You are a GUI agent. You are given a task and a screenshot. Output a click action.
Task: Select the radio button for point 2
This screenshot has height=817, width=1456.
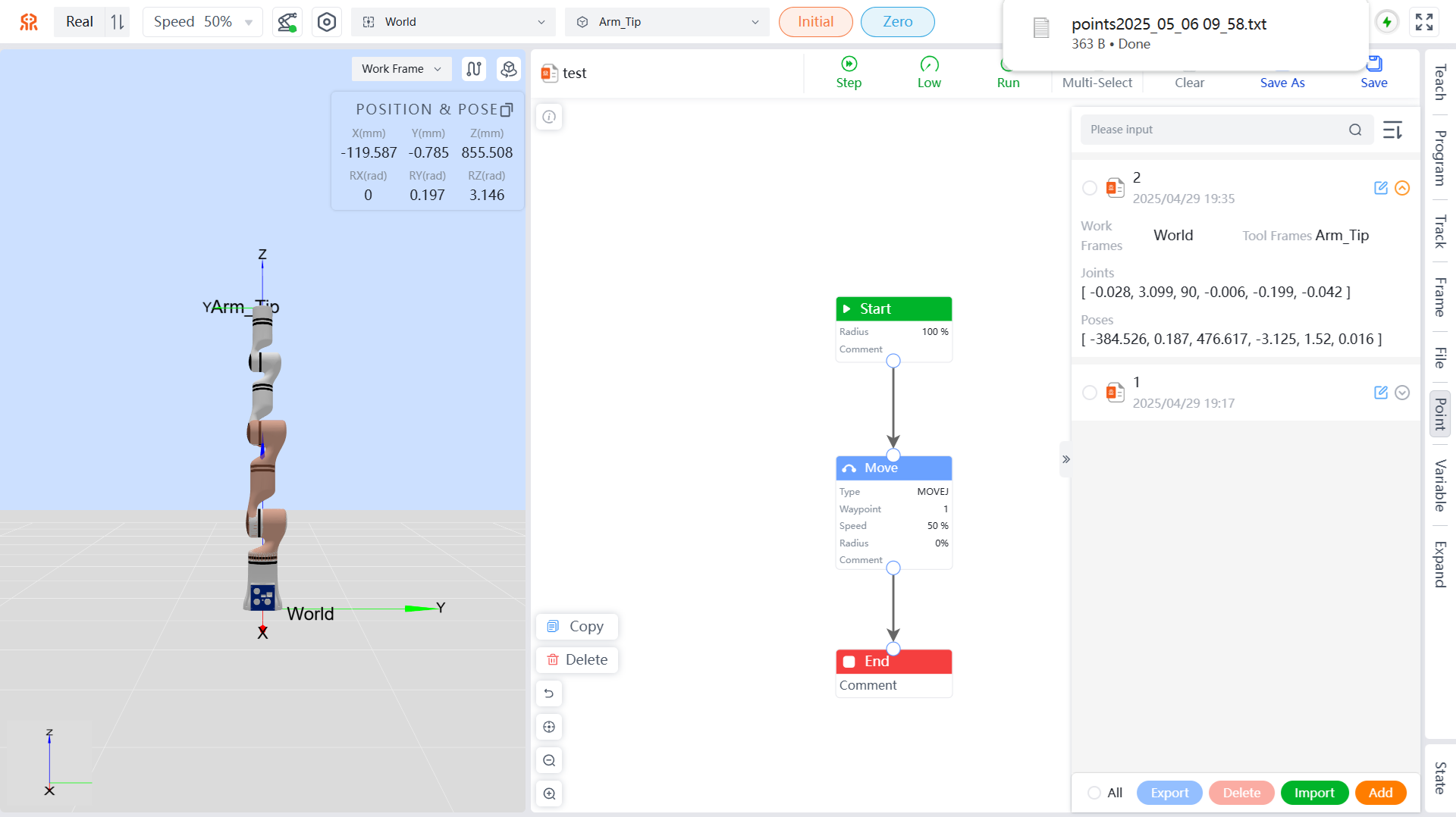click(x=1090, y=188)
